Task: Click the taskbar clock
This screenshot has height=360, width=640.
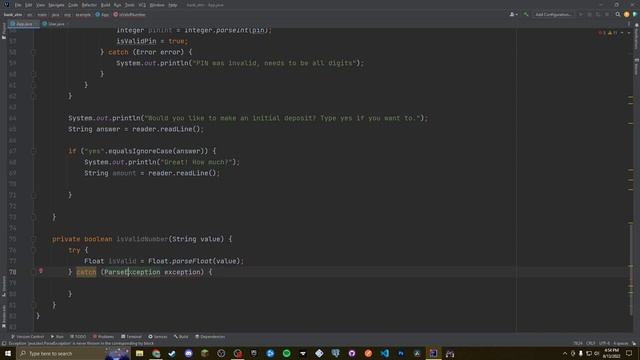Action: pos(611,353)
